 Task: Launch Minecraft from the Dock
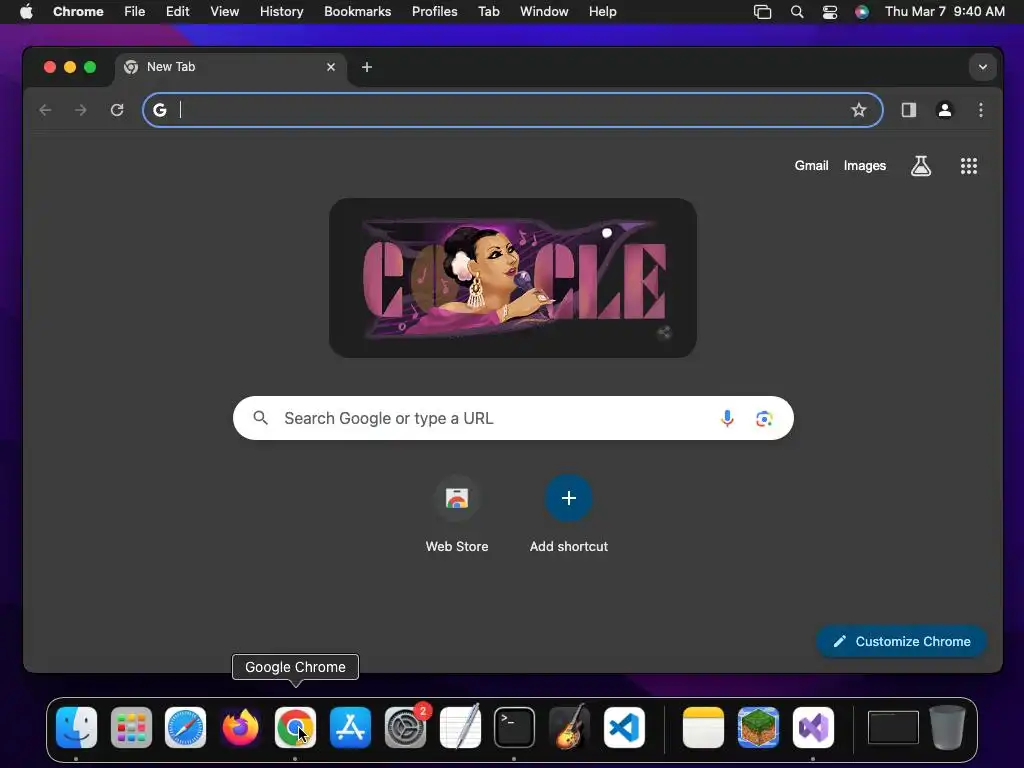(x=758, y=728)
